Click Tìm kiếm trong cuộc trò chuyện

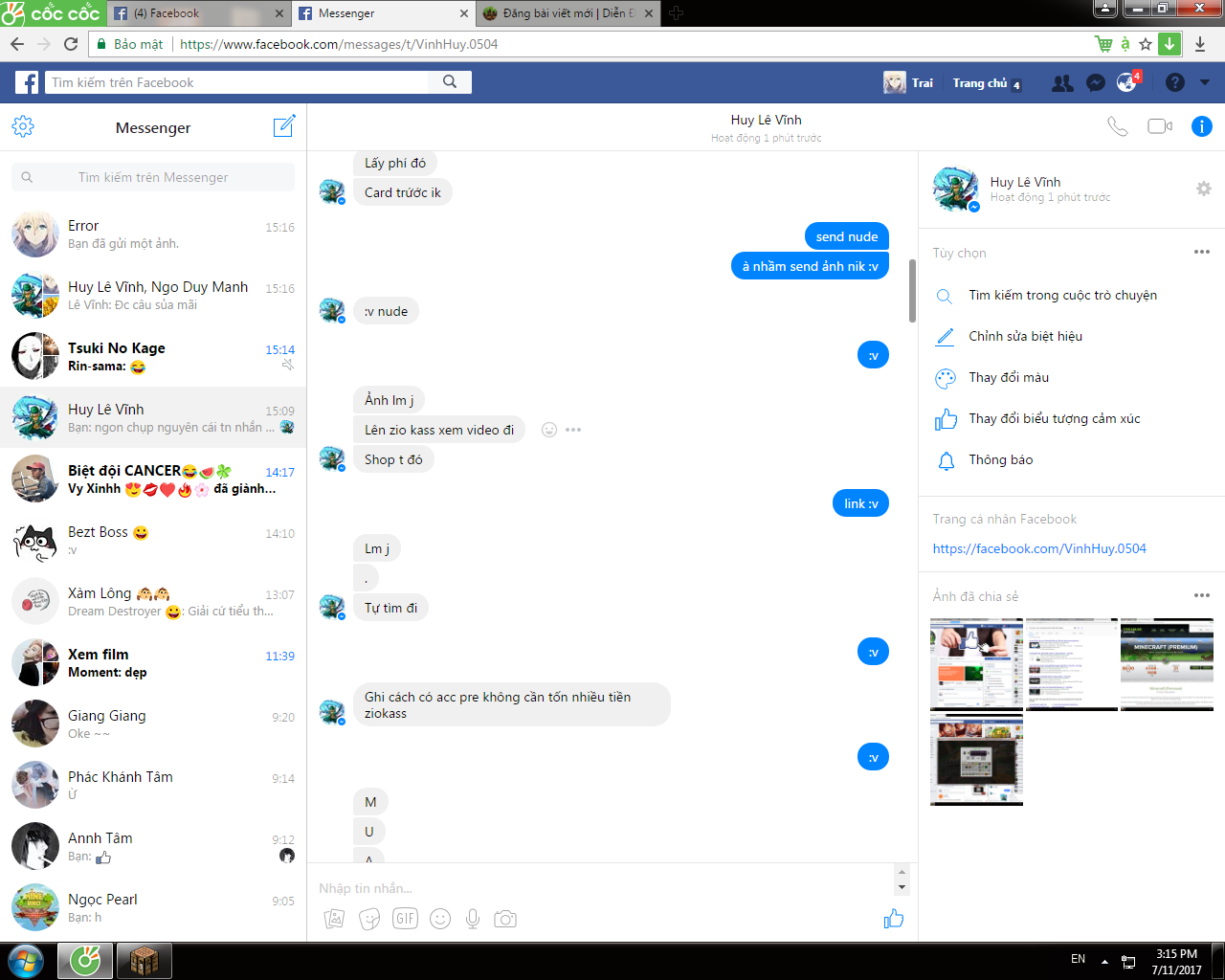[x=1062, y=295]
